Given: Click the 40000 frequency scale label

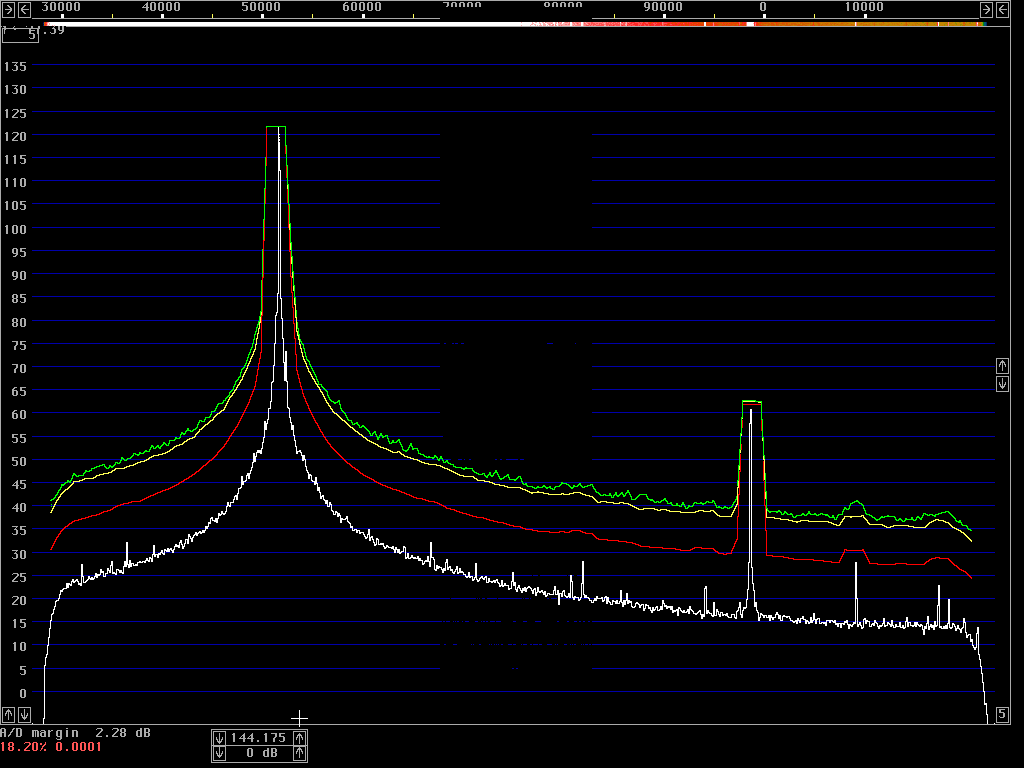Looking at the screenshot, I should tap(161, 7).
